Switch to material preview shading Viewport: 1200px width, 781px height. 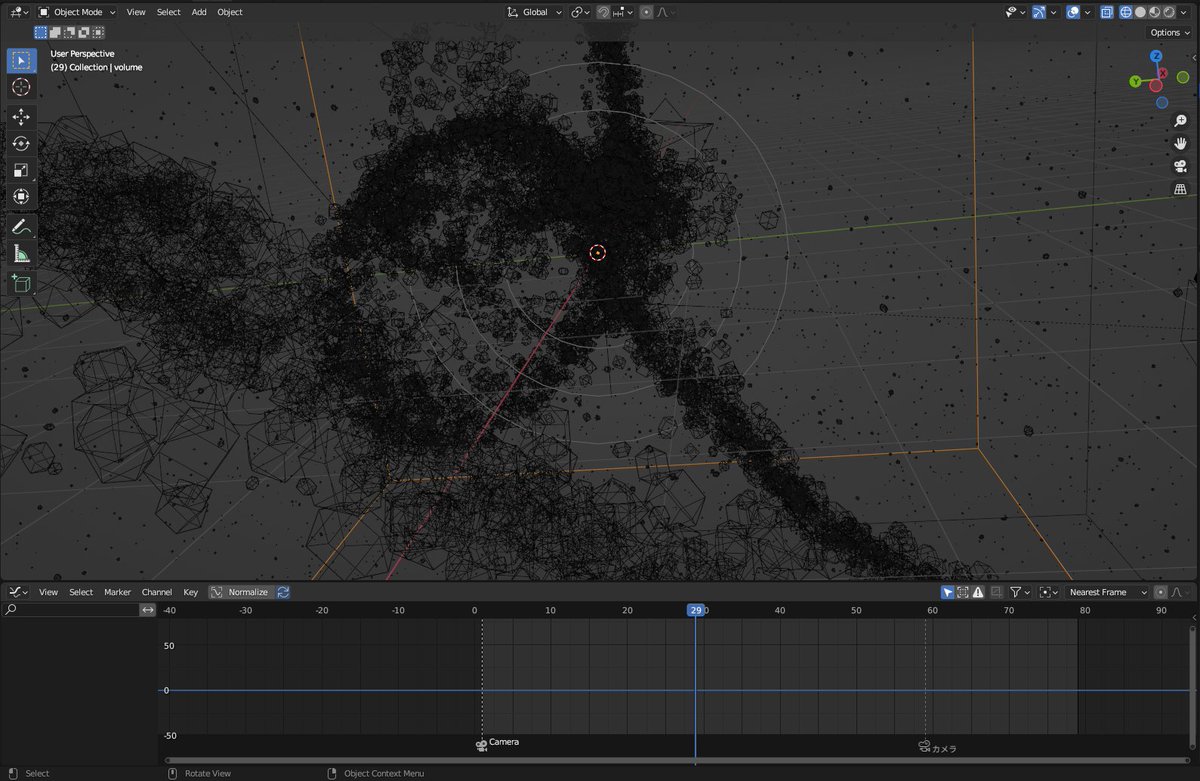coord(1154,12)
